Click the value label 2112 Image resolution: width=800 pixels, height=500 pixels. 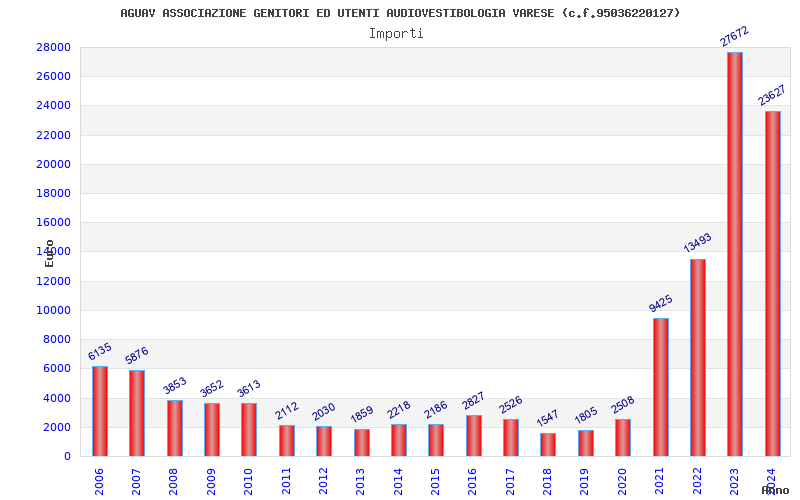pyautogui.click(x=286, y=411)
